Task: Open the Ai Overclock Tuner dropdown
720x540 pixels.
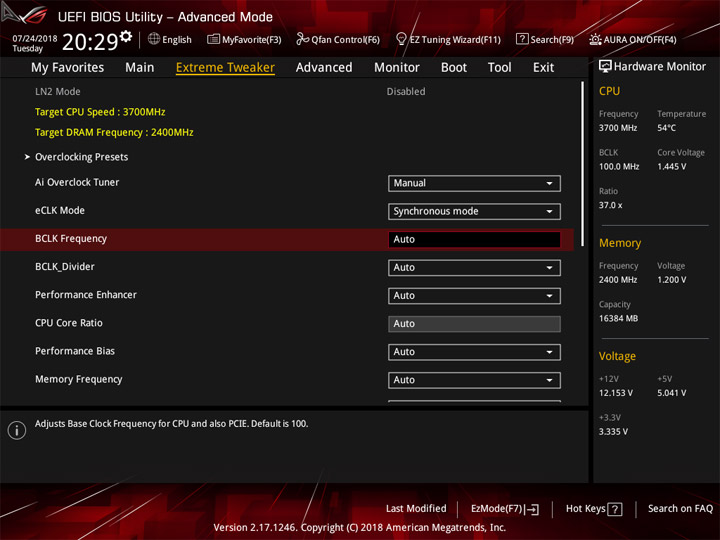Action: coord(474,183)
